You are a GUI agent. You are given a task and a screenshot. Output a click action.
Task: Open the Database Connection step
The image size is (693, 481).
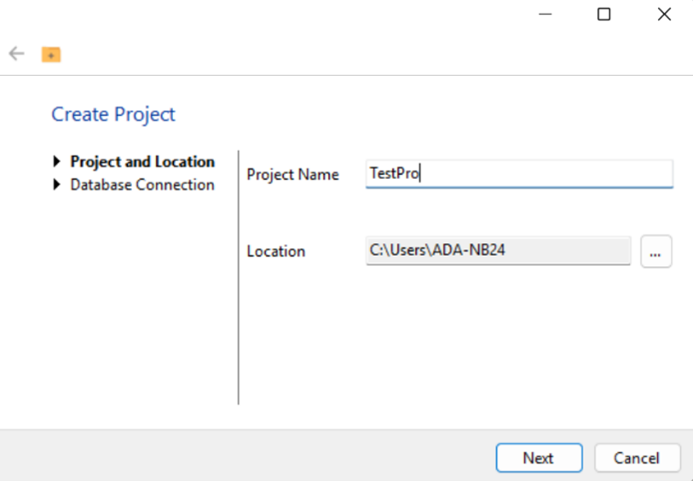[x=142, y=185]
